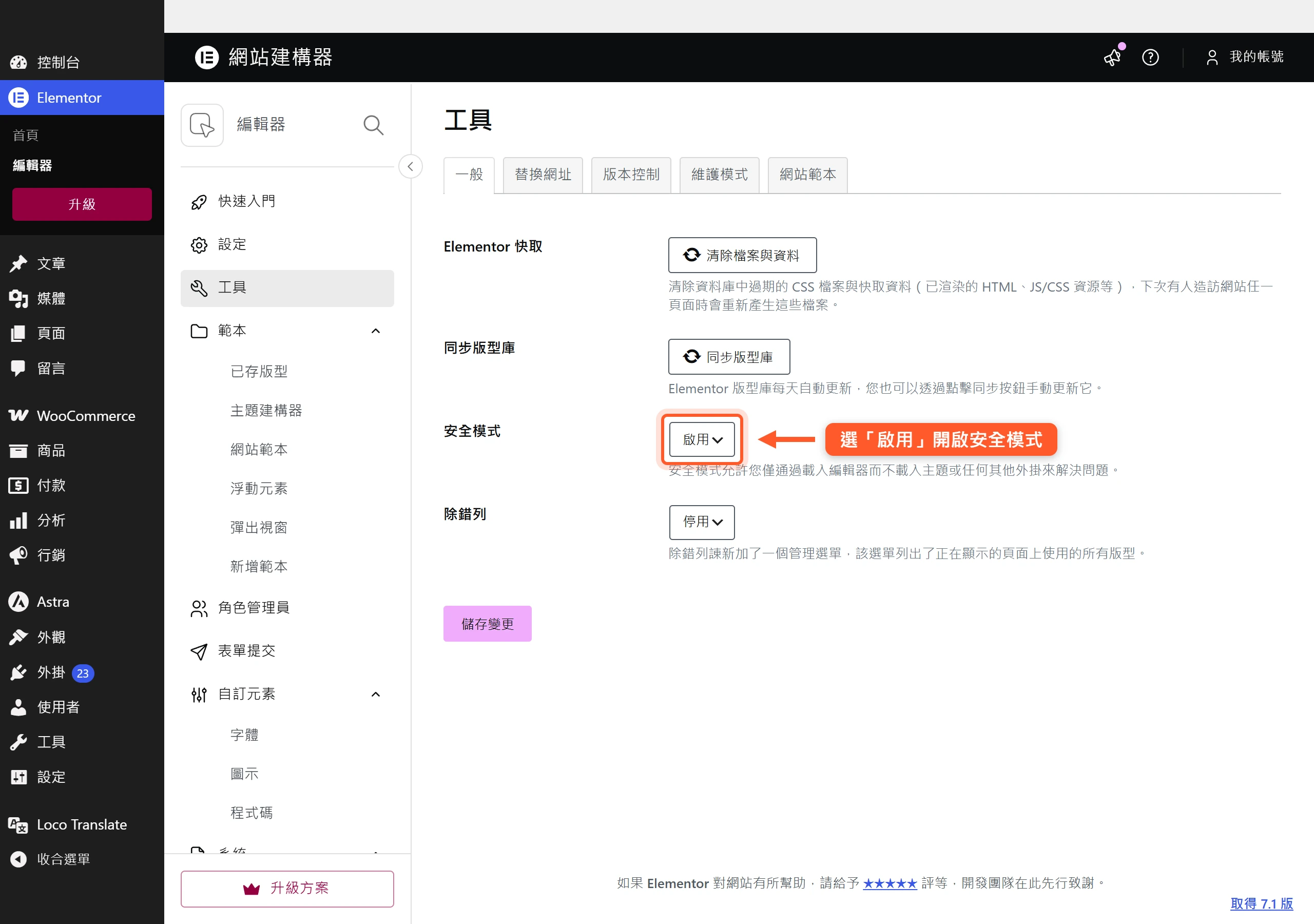Open the WooCommerce logo icon
The width and height of the screenshot is (1314, 924).
(18, 416)
